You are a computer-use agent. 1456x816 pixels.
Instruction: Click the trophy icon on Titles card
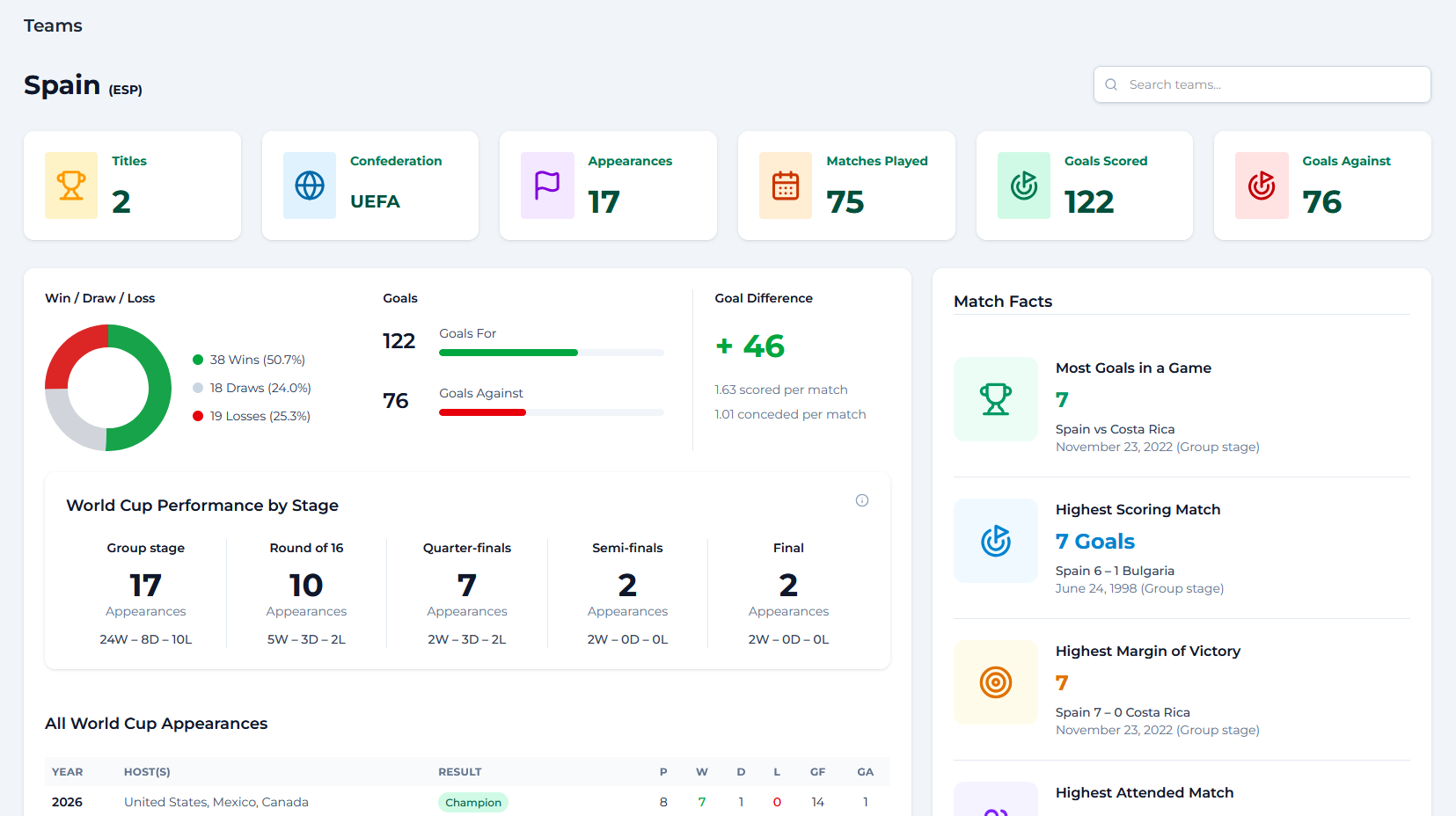(x=71, y=186)
